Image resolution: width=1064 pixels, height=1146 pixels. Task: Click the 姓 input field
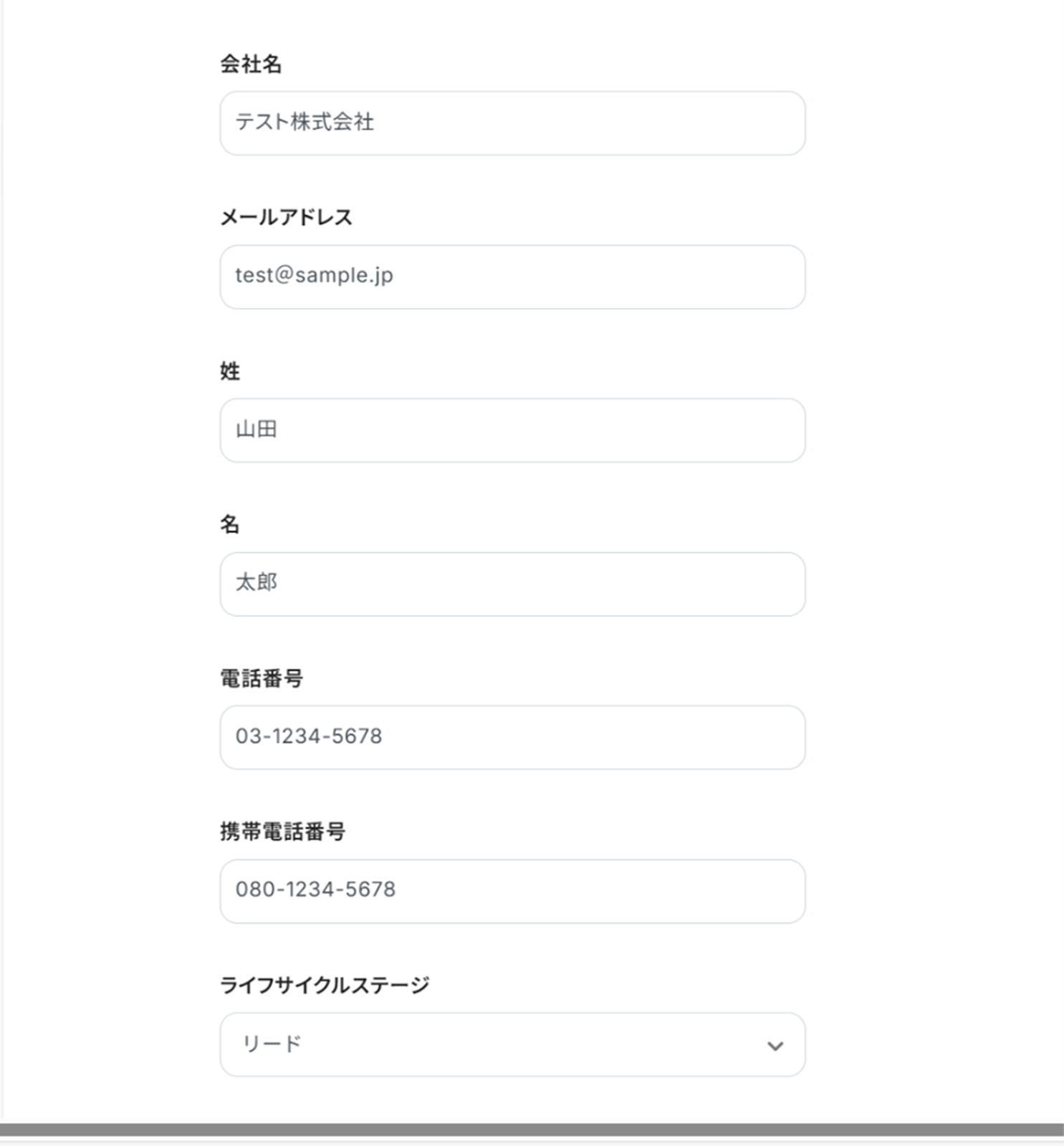click(512, 430)
